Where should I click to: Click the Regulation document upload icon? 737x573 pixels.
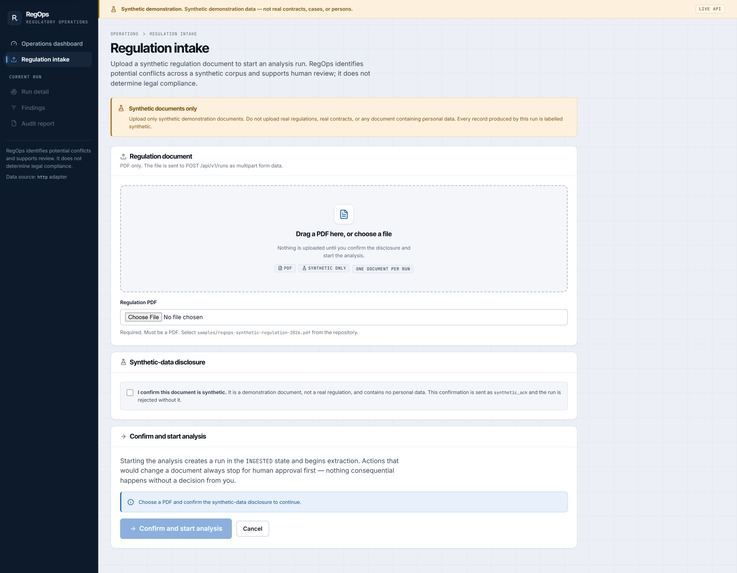tap(123, 157)
